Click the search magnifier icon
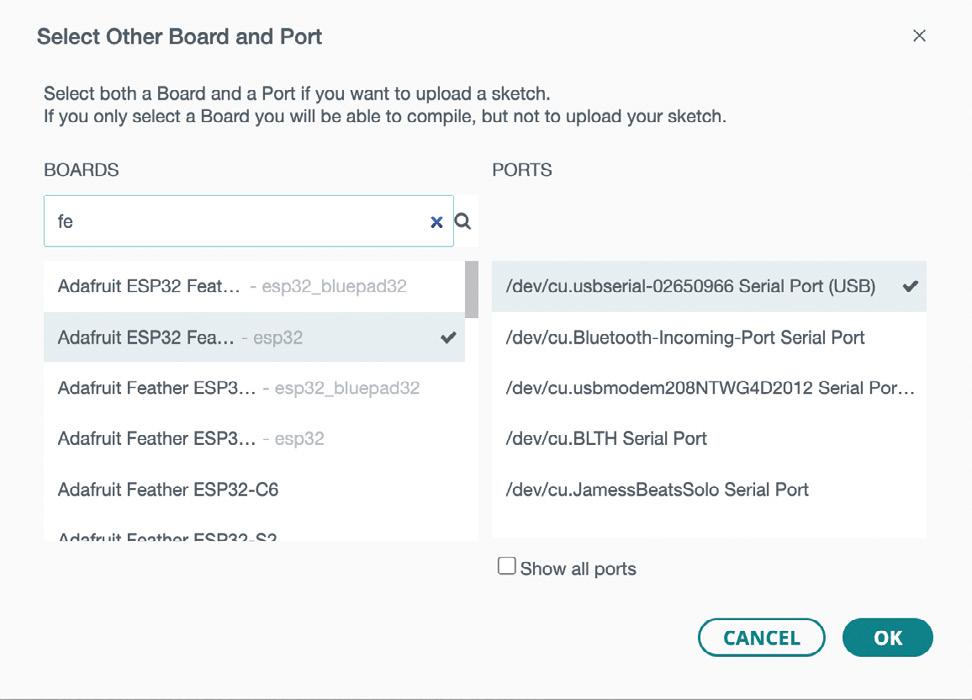The width and height of the screenshot is (972, 700). 463,222
